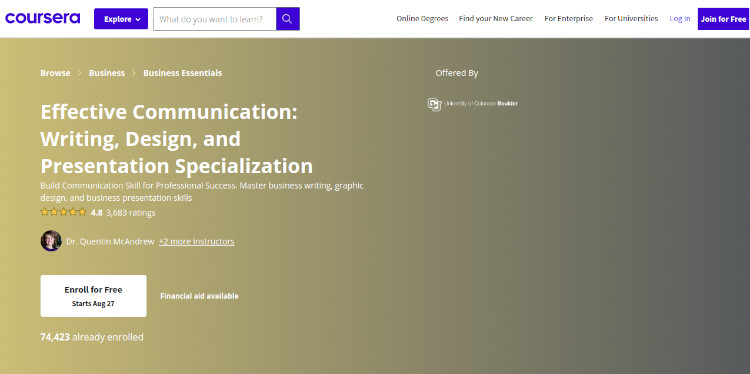The image size is (750, 374).
Task: Open Online Degrees in top navigation
Action: [x=422, y=19]
